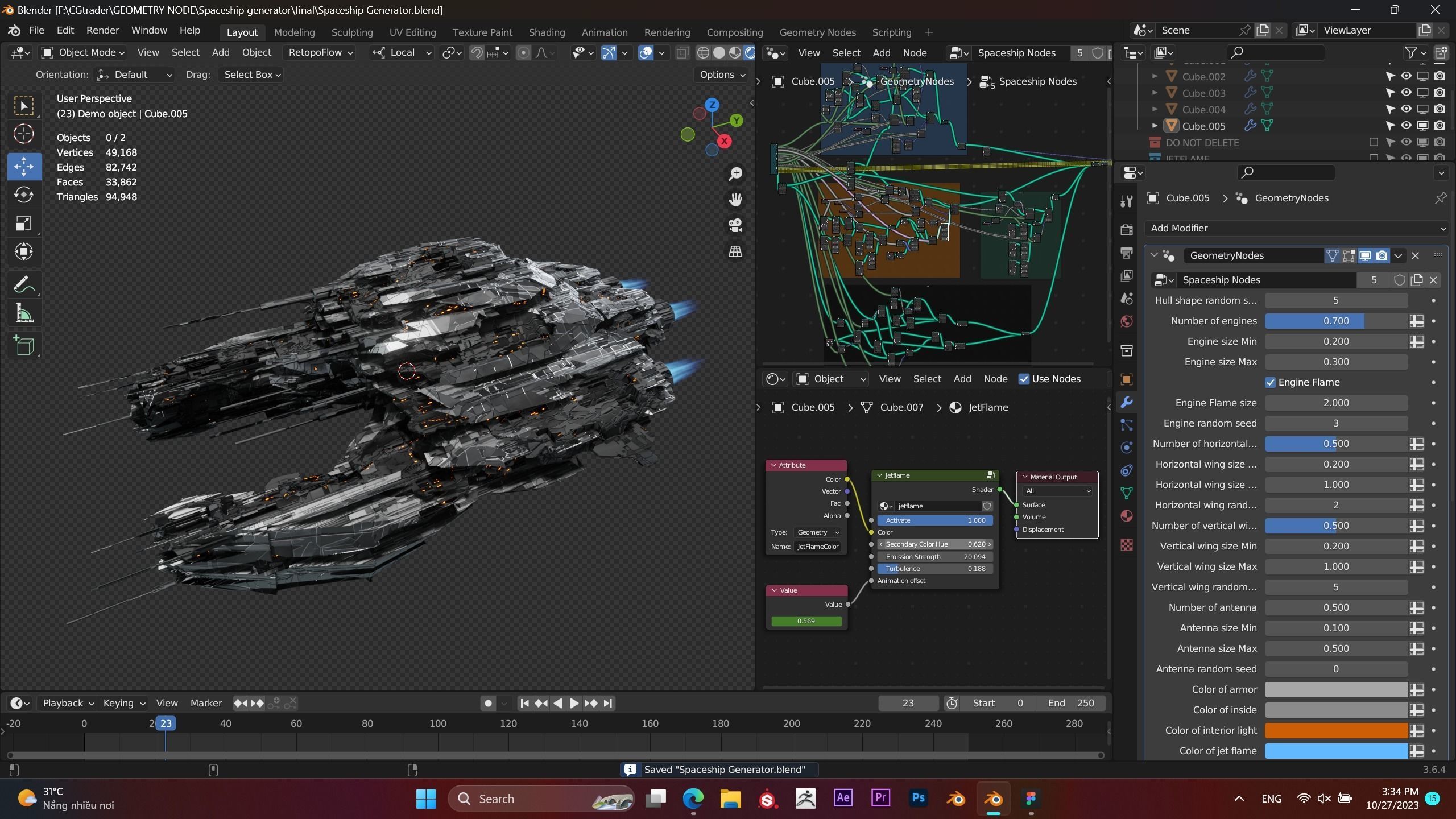Toggle Use Nodes checkbox in shader editor
The height and width of the screenshot is (819, 1456).
tap(1024, 379)
